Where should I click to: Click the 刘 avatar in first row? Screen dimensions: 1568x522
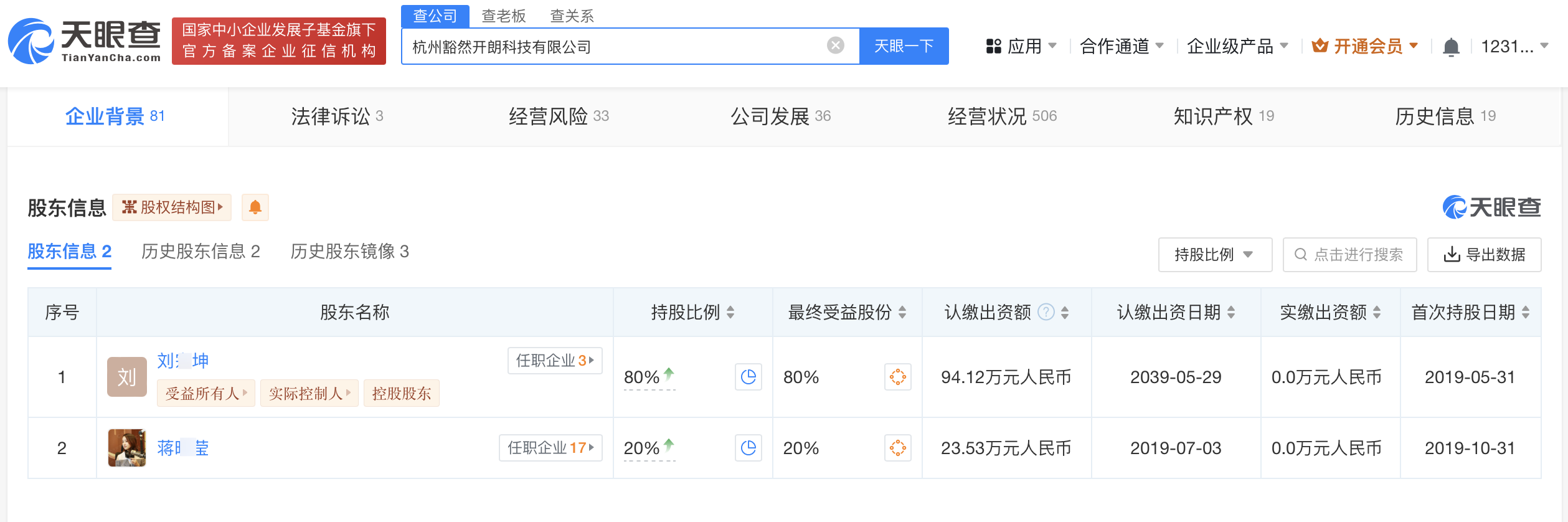[x=127, y=377]
